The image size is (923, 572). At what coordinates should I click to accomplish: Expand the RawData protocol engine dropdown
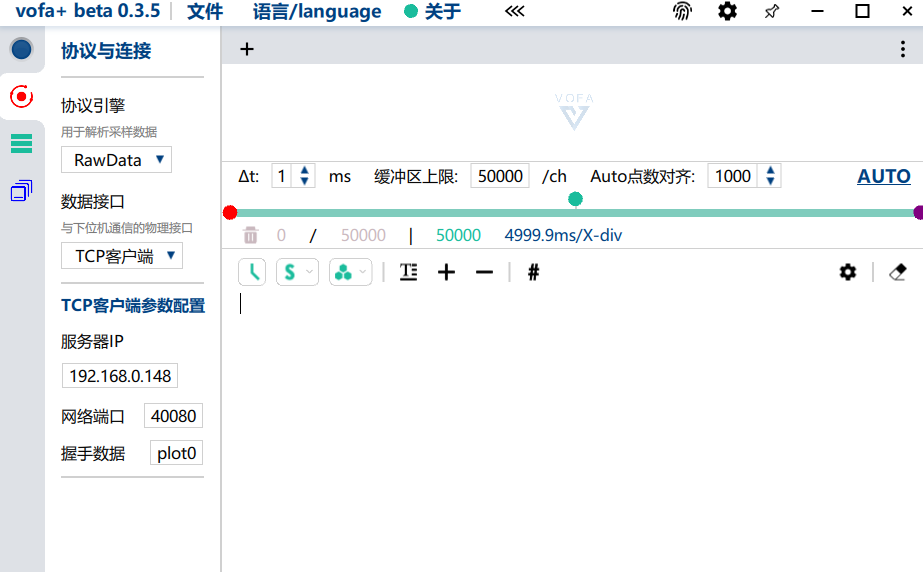click(x=116, y=160)
